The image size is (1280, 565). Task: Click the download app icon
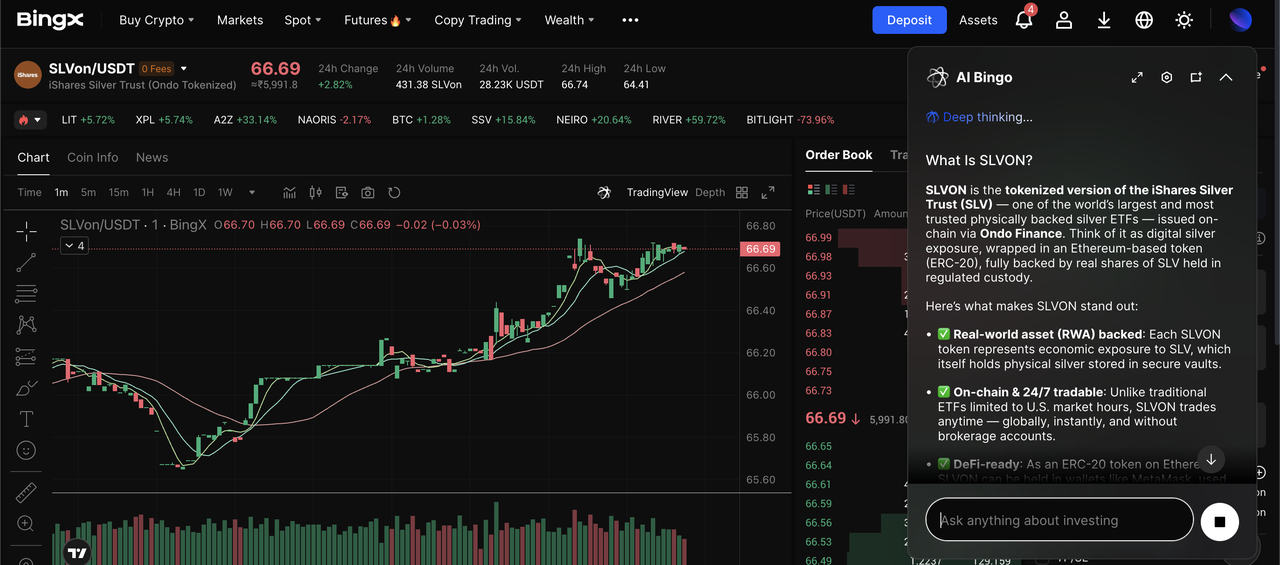[1104, 20]
